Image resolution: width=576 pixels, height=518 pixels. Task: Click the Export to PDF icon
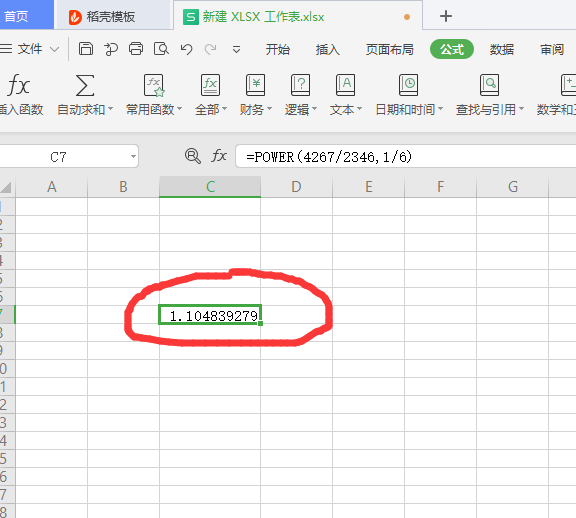tap(111, 49)
